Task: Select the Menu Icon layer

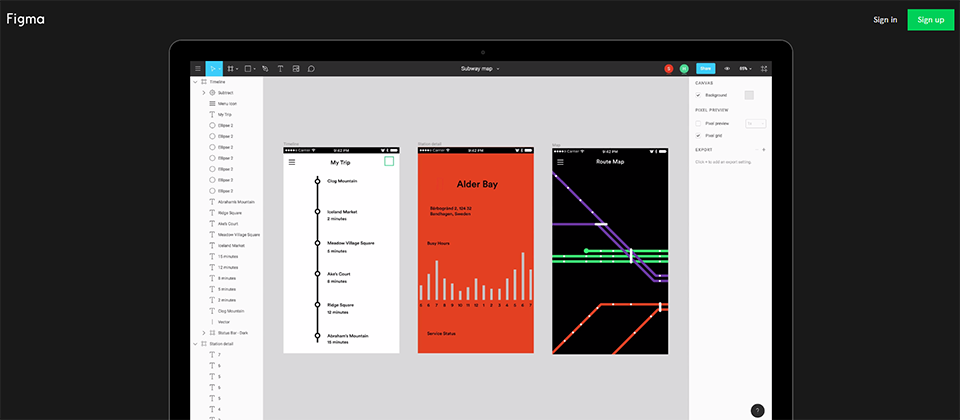Action: click(x=227, y=103)
